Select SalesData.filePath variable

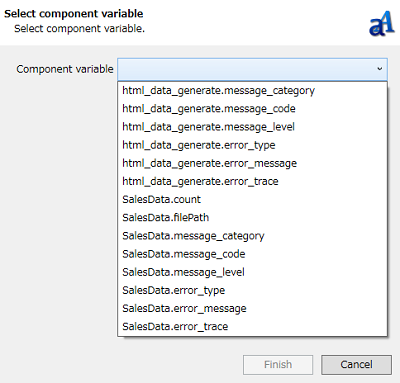pos(252,218)
